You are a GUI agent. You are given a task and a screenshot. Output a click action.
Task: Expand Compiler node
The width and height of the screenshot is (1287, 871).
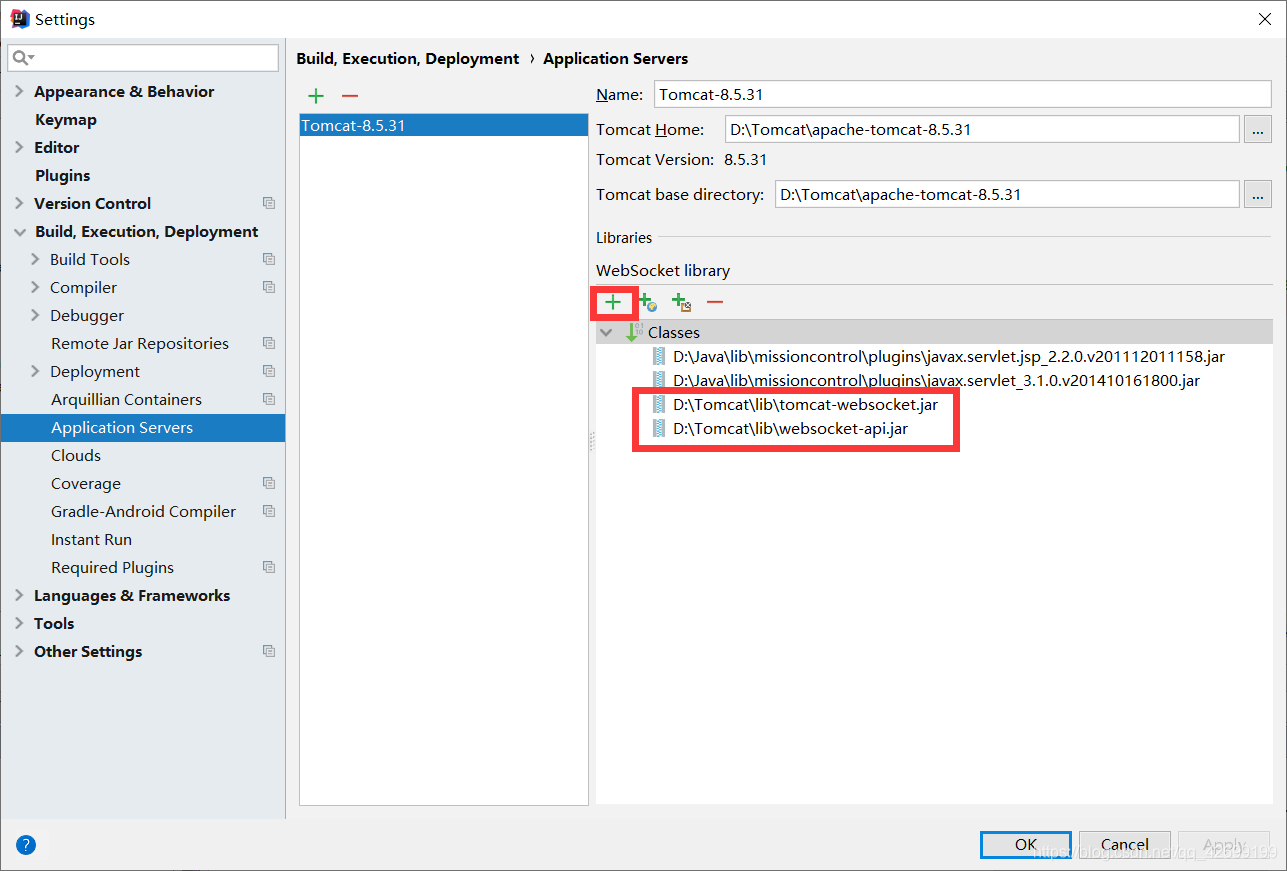[36, 287]
